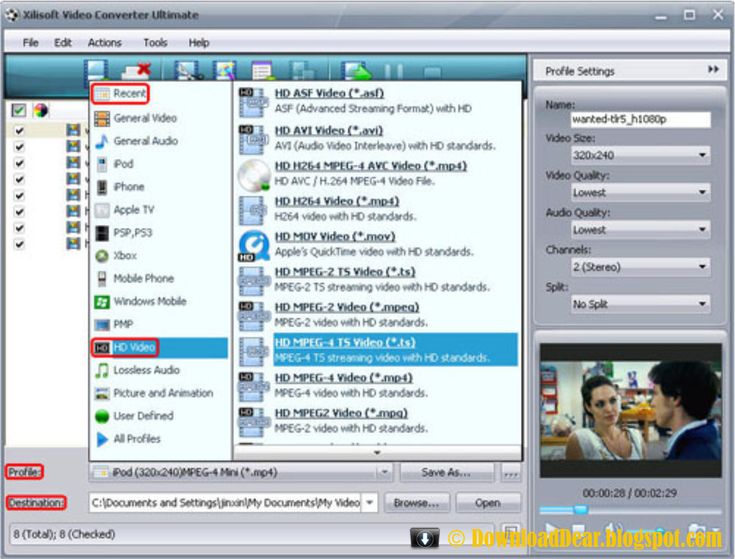Uncheck the seventh file row checkbox
Image resolution: width=735 pixels, height=559 pixels.
pyautogui.click(x=19, y=228)
